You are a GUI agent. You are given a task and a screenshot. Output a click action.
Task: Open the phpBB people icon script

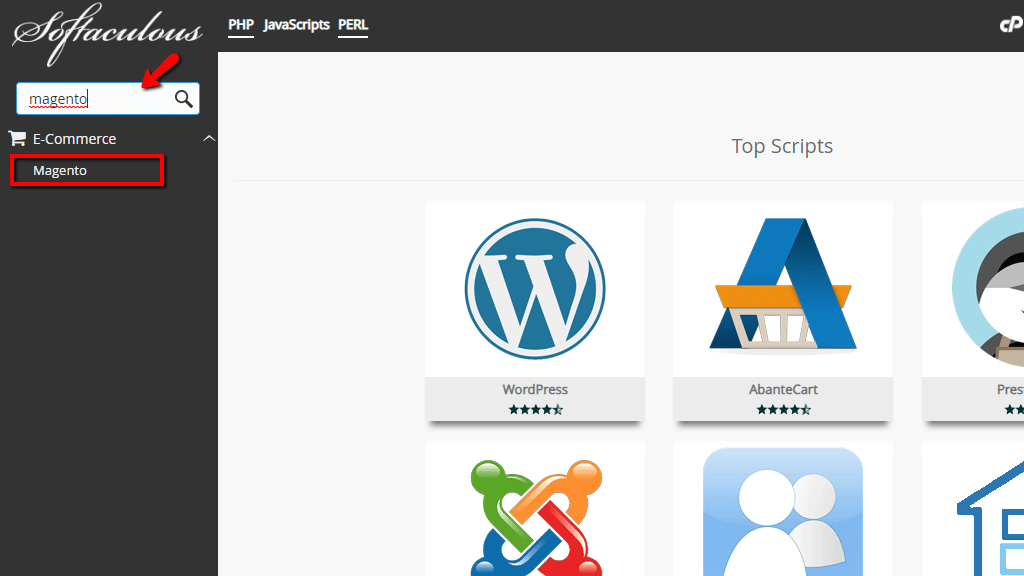(782, 515)
